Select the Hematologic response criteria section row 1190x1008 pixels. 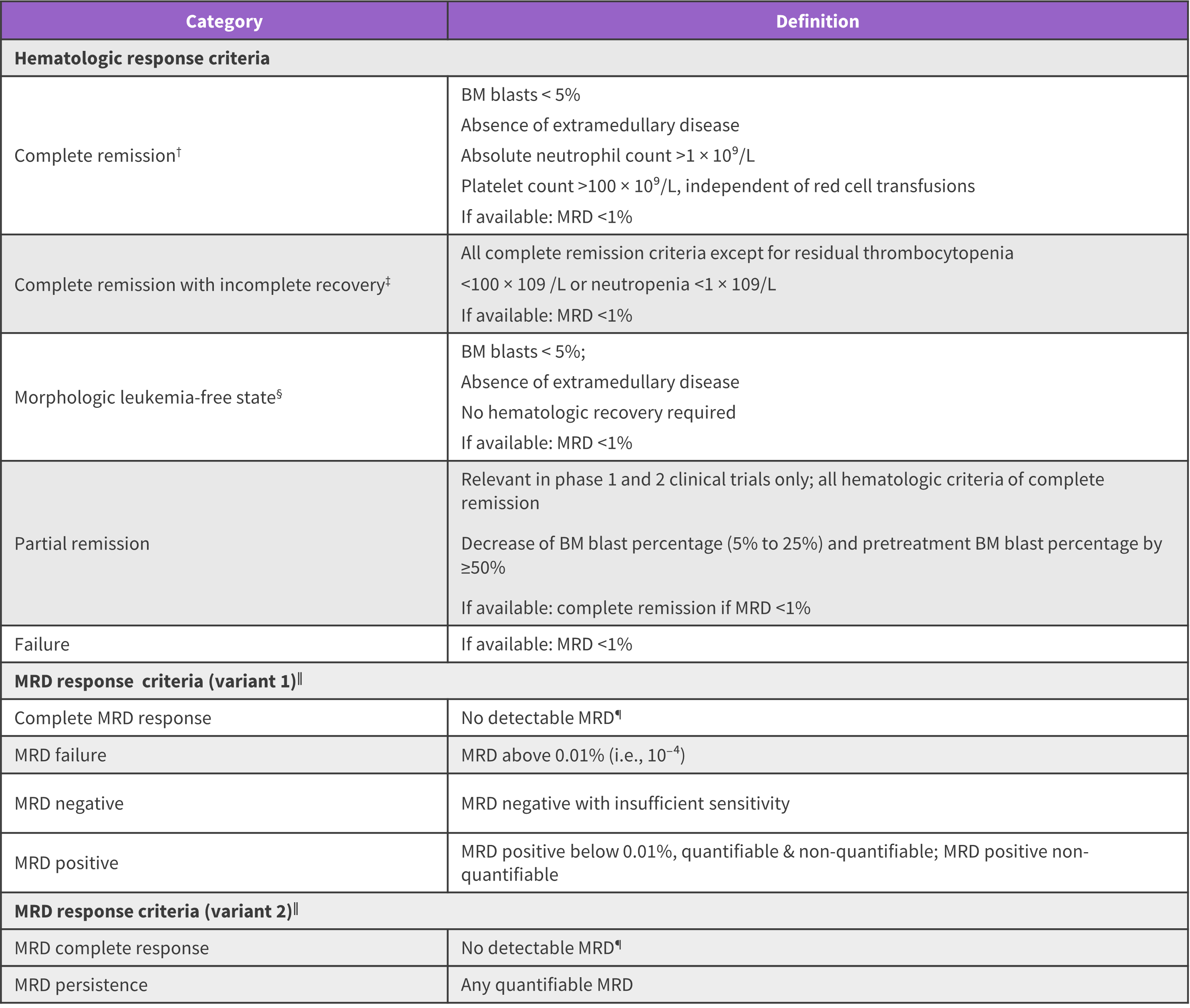[142, 58]
